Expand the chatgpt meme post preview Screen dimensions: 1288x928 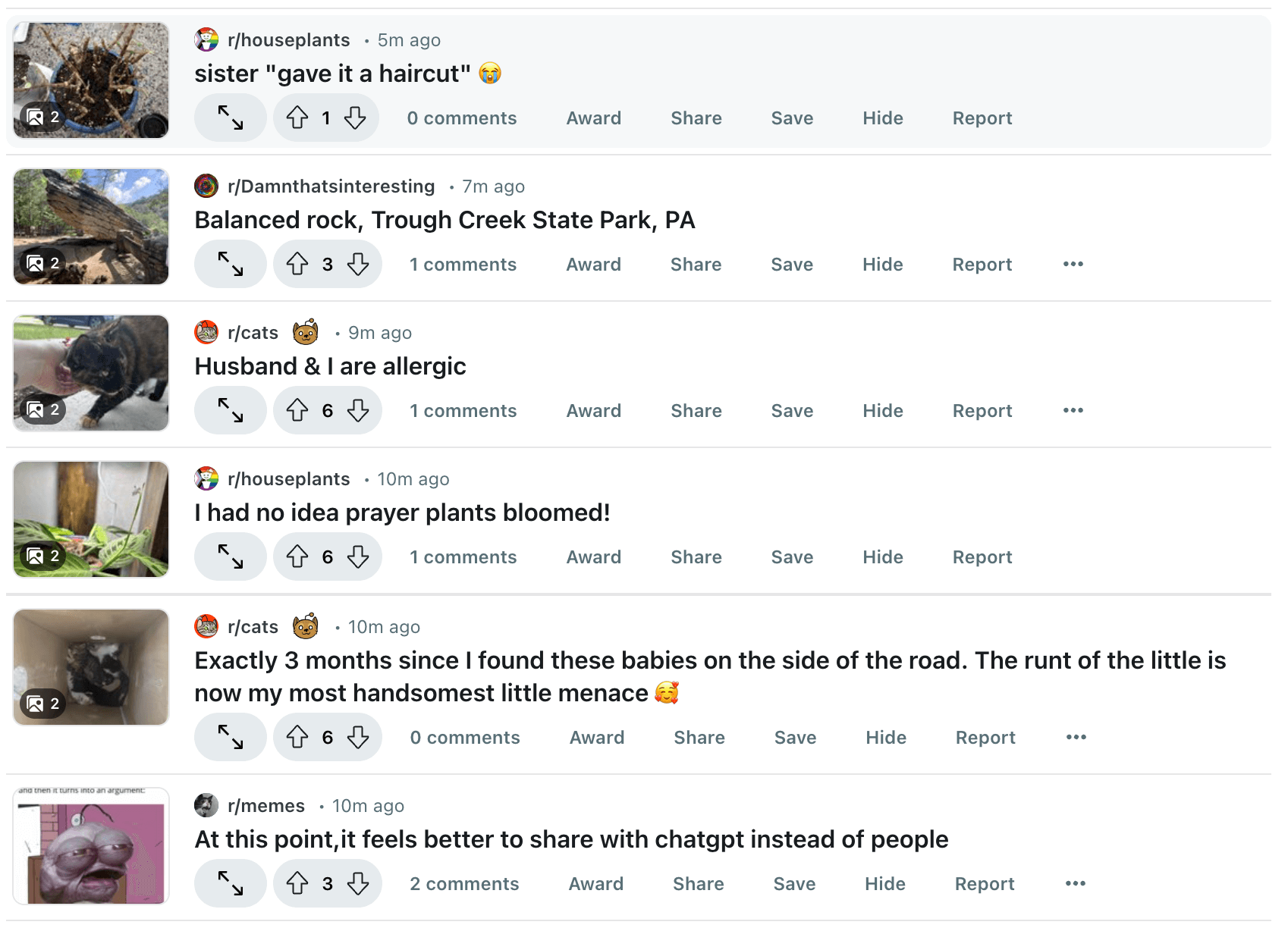click(x=231, y=884)
